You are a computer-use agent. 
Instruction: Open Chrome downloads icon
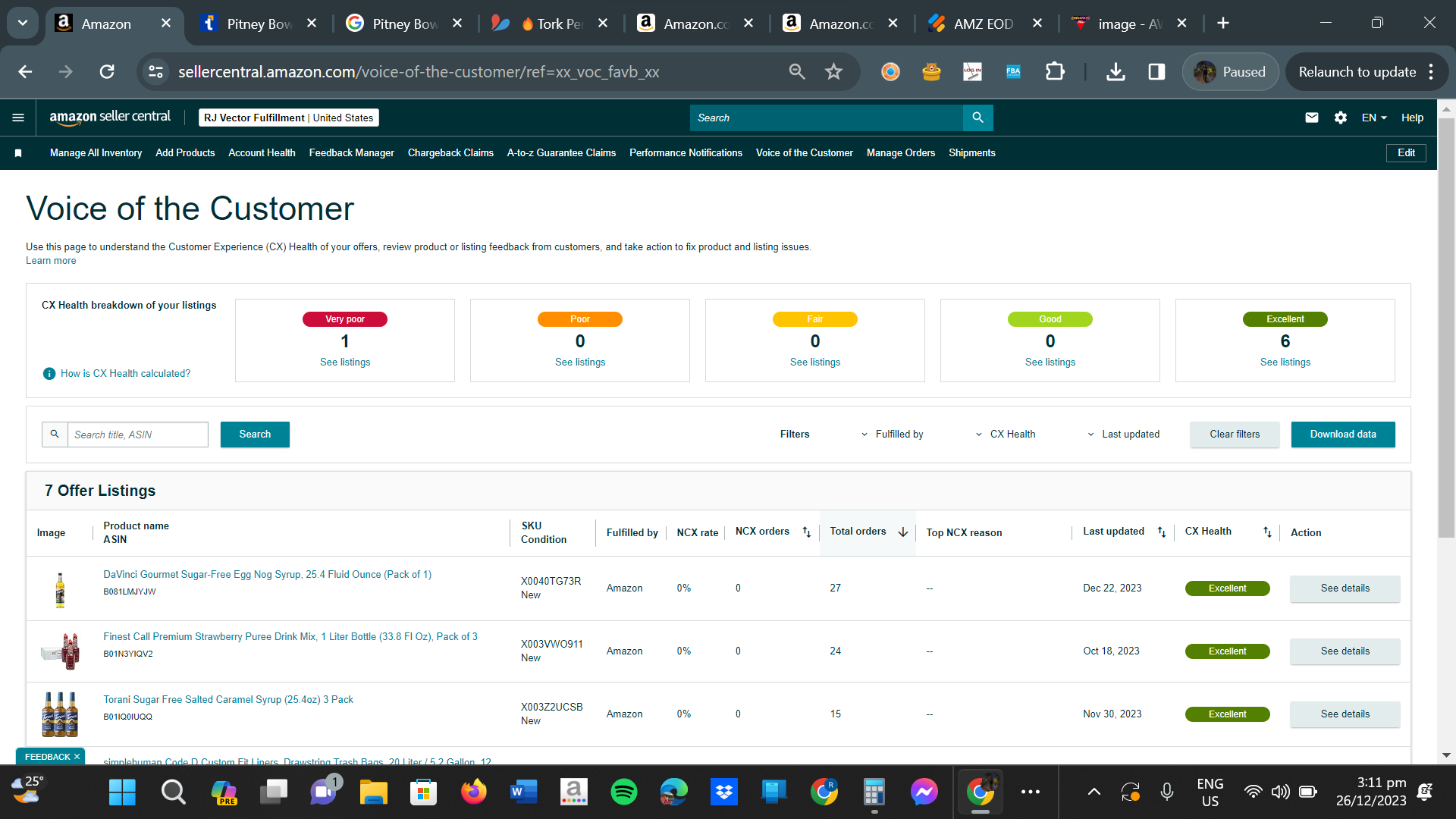1116,72
